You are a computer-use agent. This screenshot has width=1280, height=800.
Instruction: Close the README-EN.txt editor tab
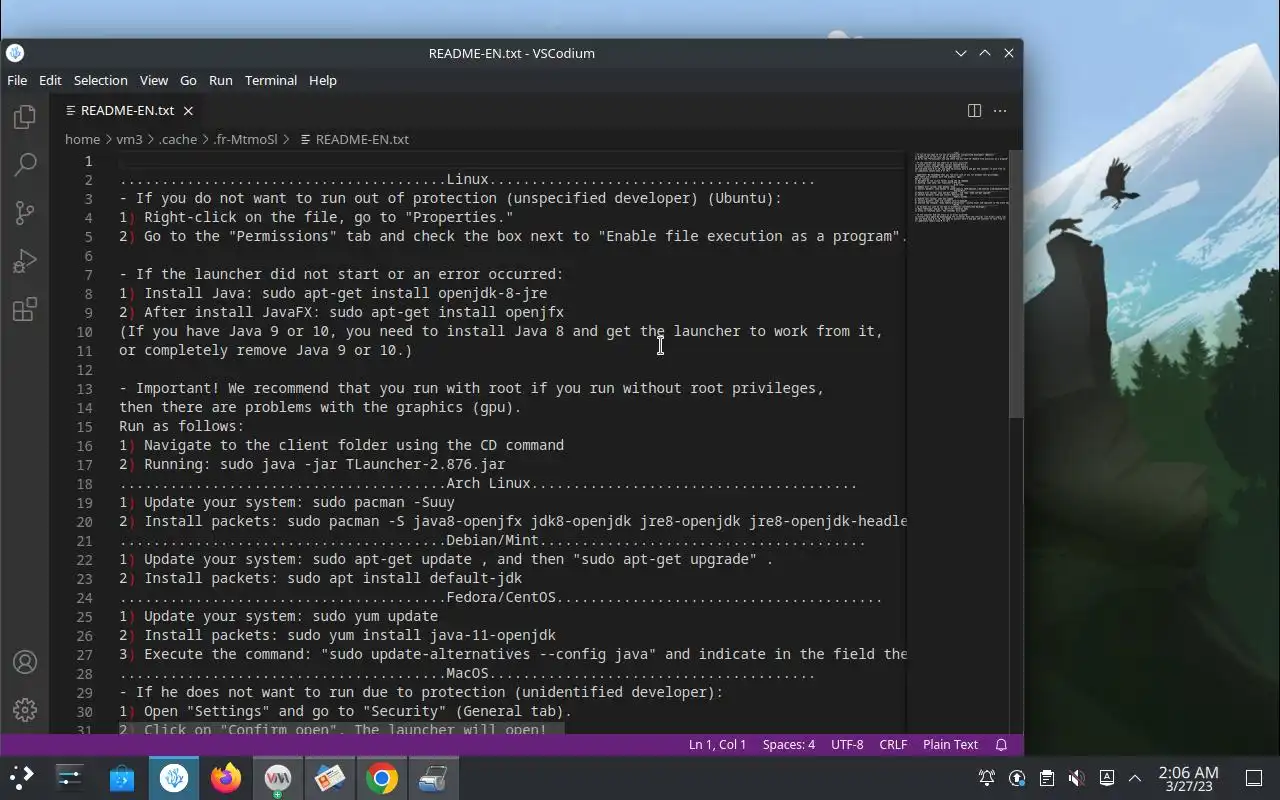pyautogui.click(x=188, y=111)
